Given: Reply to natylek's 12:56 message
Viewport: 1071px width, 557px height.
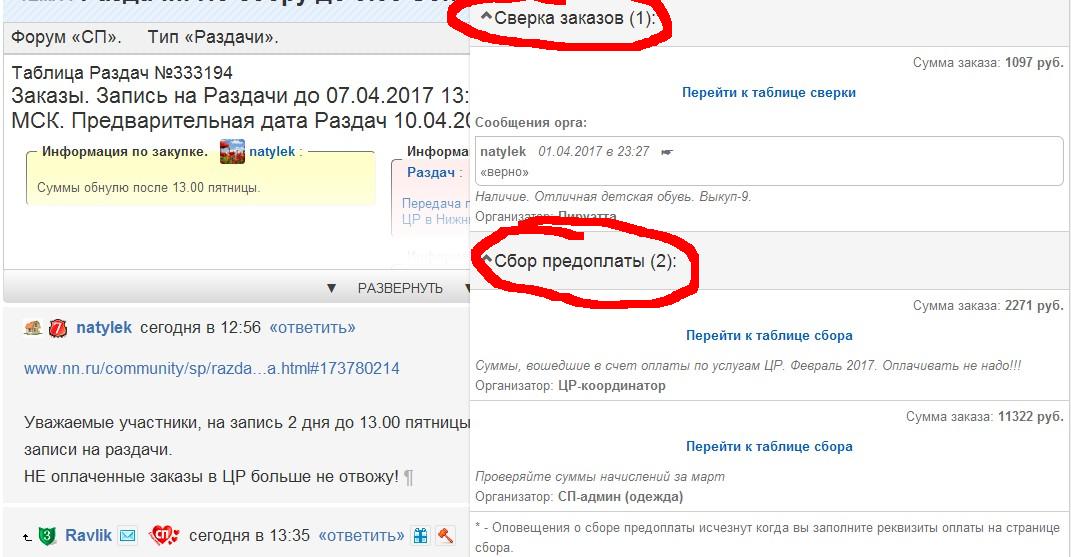Looking at the screenshot, I should 312,327.
